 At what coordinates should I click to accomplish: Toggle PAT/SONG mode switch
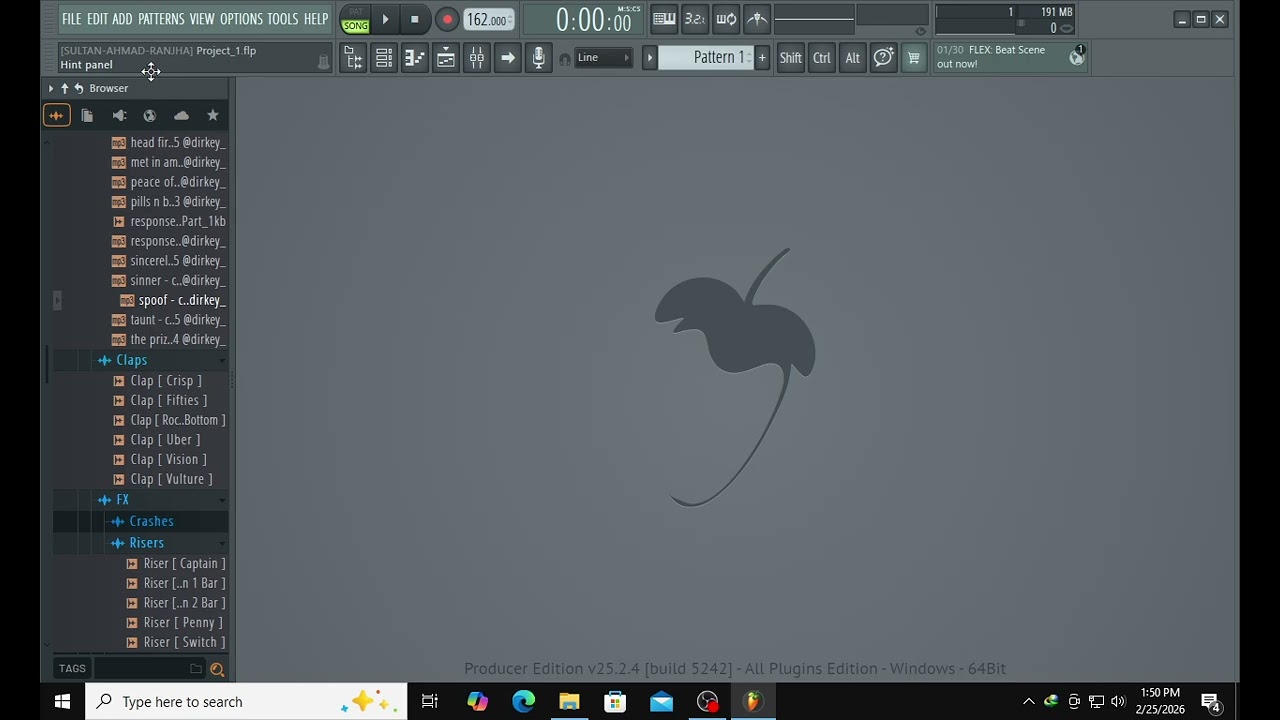tap(355, 20)
